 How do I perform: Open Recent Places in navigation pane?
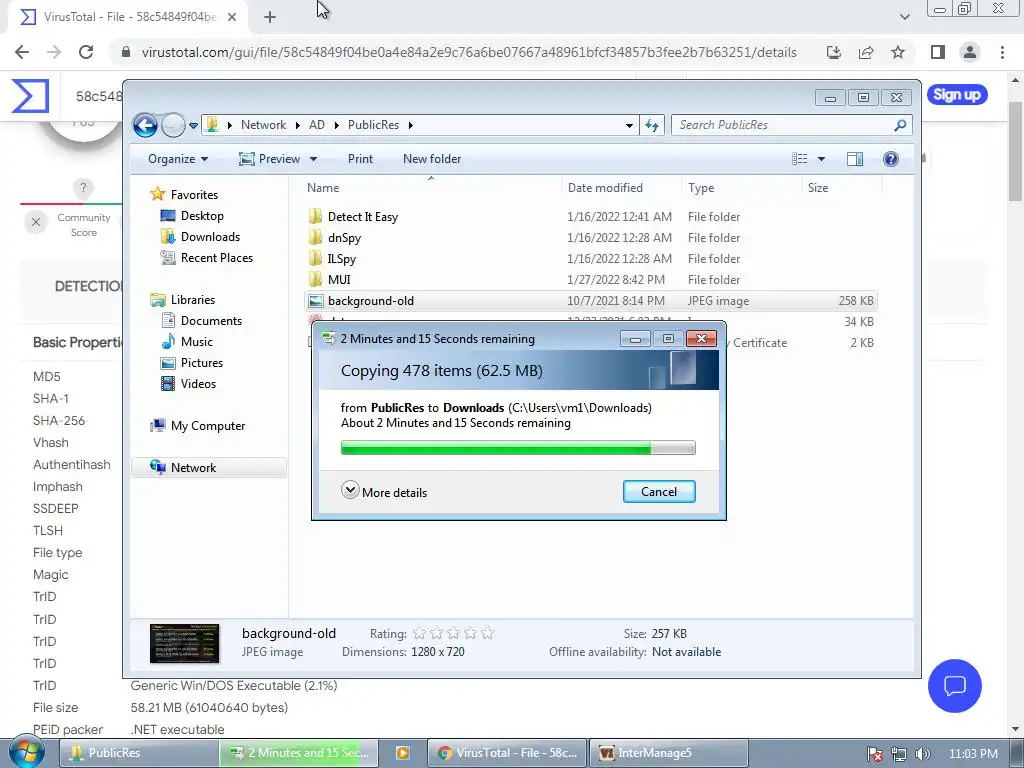(217, 257)
